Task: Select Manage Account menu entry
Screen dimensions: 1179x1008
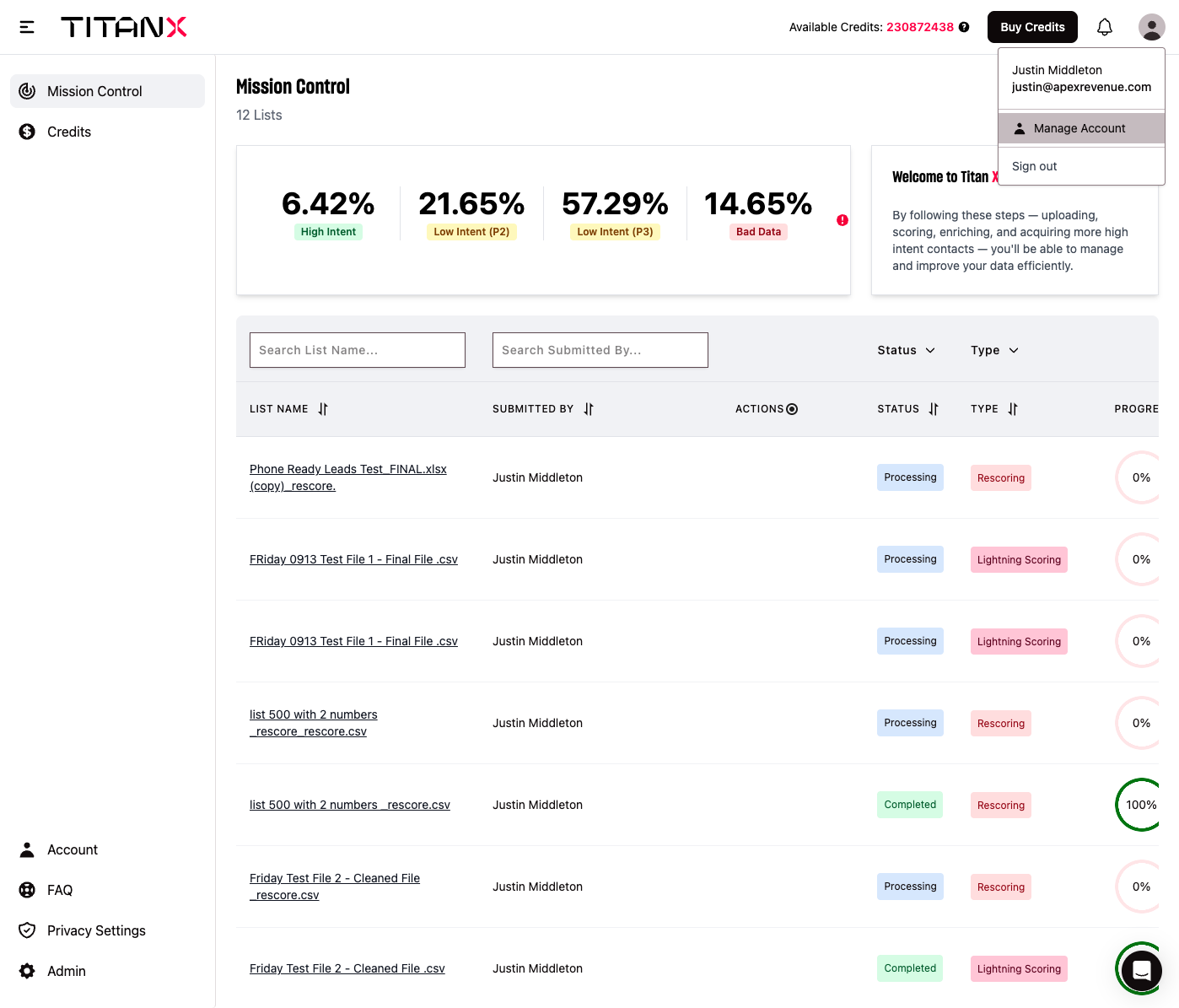Action: 1081,128
